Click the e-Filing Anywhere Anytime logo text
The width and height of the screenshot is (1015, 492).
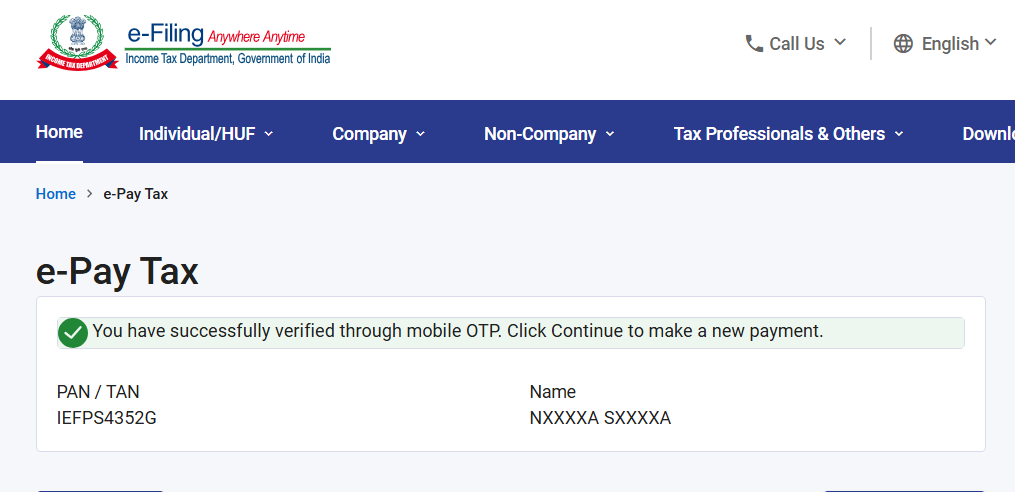point(228,44)
